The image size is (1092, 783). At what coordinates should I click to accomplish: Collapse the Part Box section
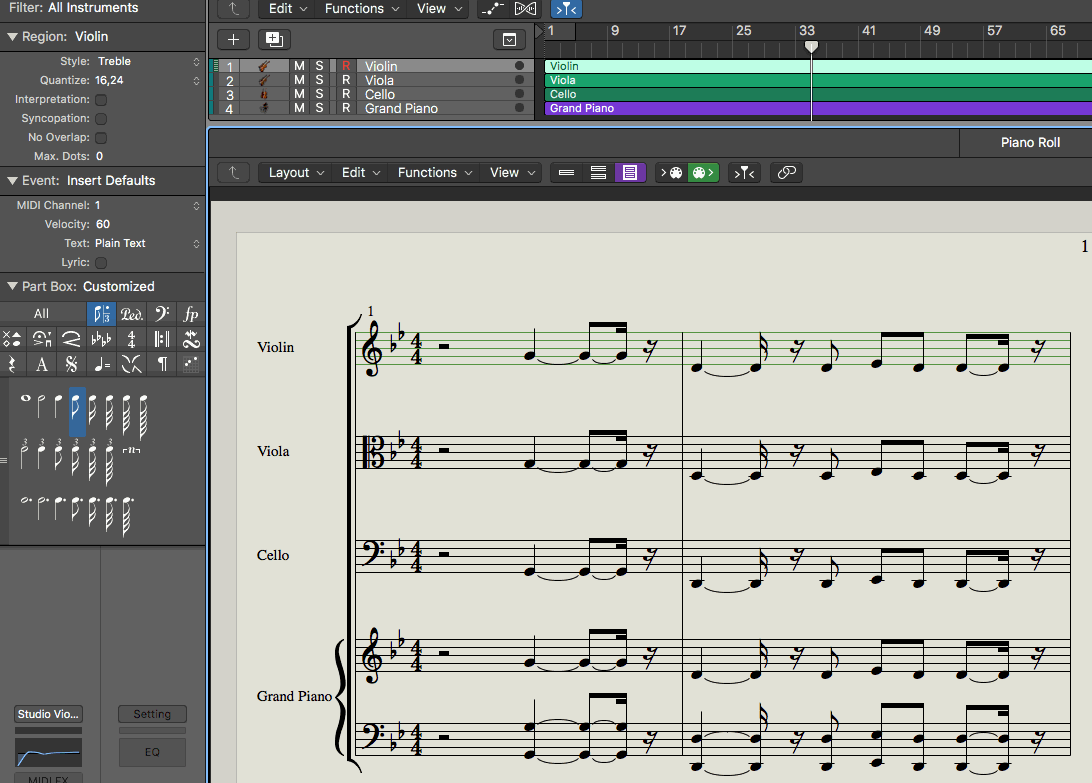(x=12, y=286)
